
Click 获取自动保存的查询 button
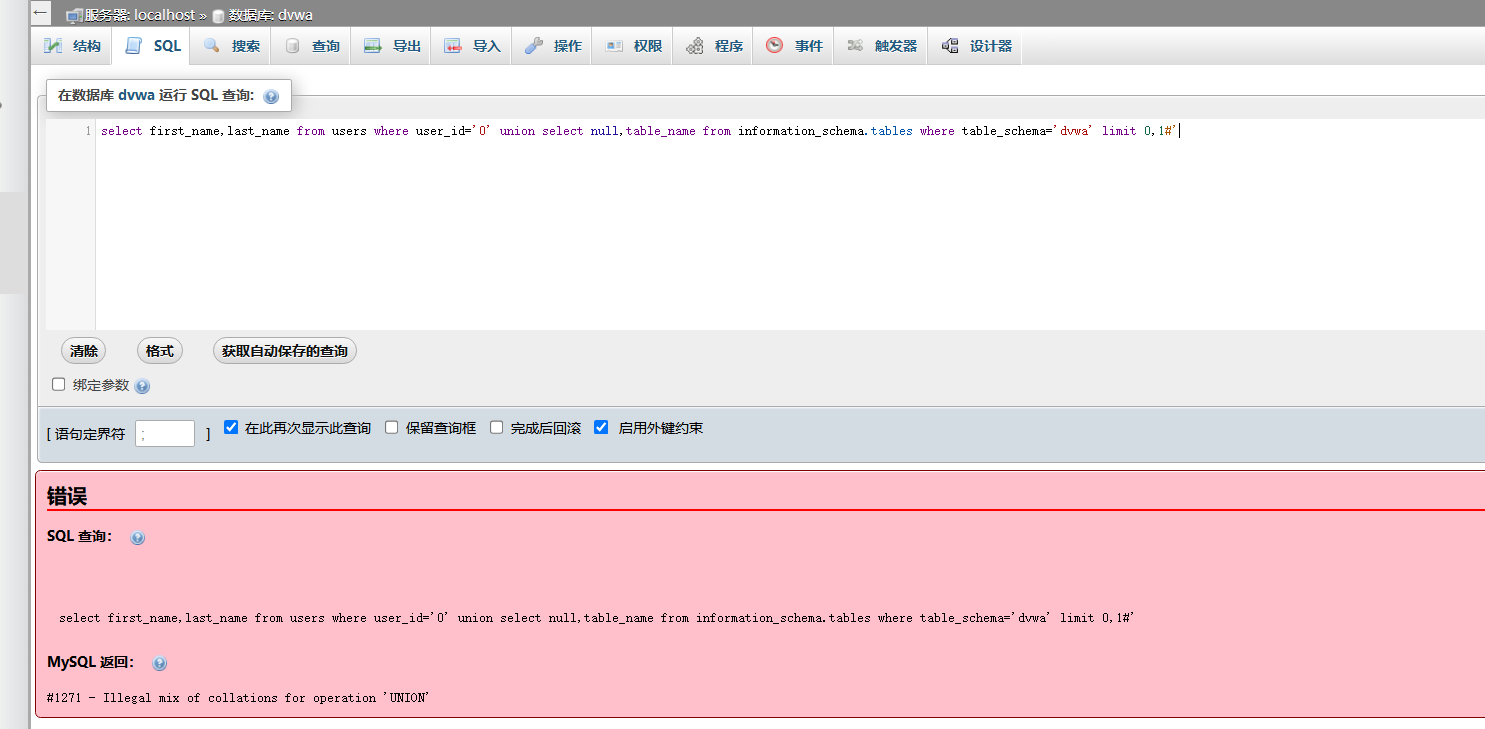(285, 351)
